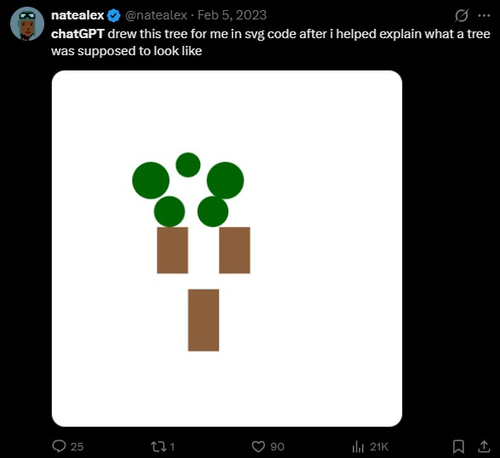Toggle the heart like icon
The width and height of the screenshot is (500, 458).
(x=258, y=446)
